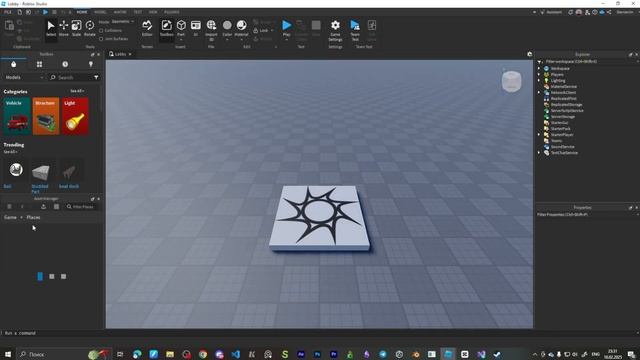Switch to the TEST ribbon tab
The image size is (640, 360).
[138, 12]
